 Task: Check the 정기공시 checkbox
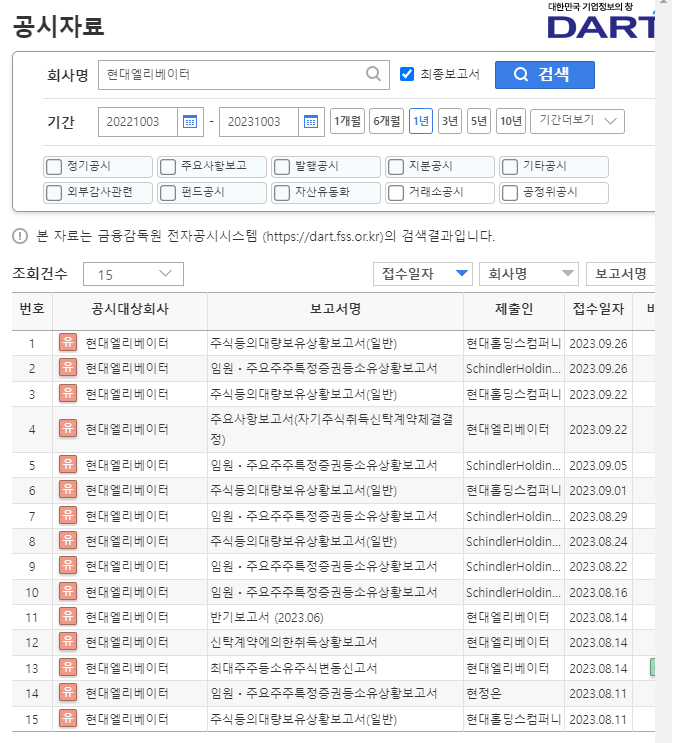coord(54,167)
